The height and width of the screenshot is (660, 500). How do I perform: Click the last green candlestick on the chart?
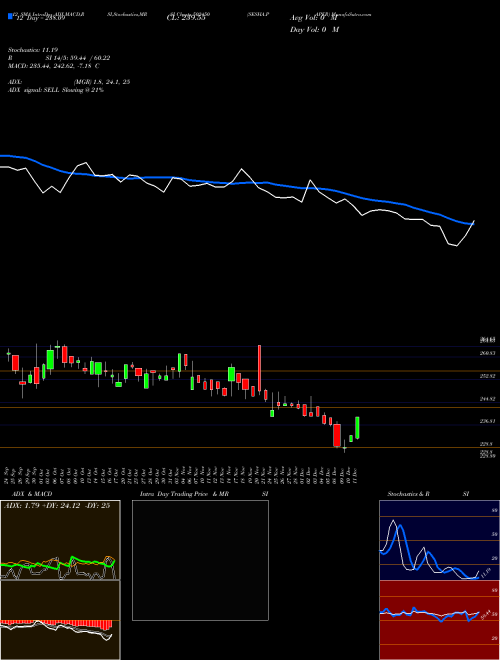(357, 428)
